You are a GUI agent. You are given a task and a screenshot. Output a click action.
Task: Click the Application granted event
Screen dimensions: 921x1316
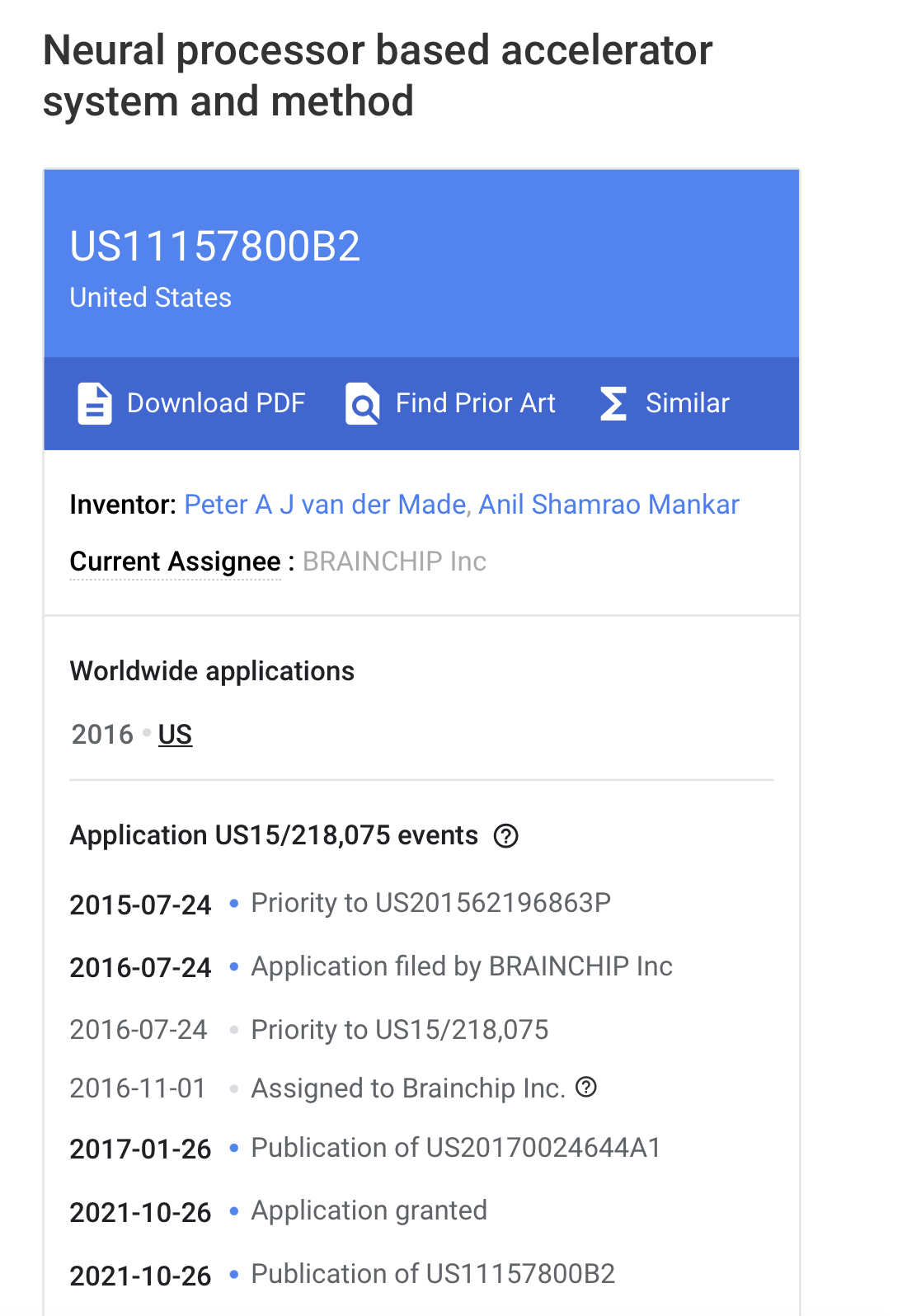click(x=369, y=1210)
